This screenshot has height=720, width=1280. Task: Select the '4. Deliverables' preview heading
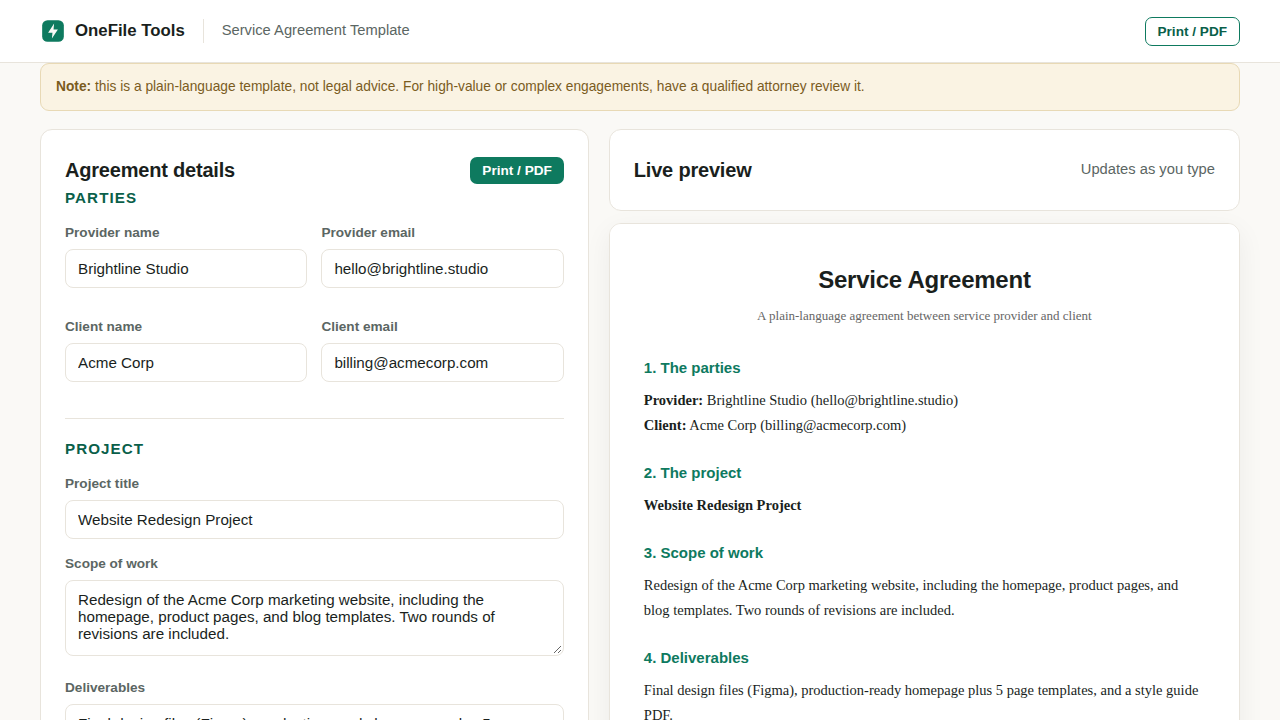point(696,658)
